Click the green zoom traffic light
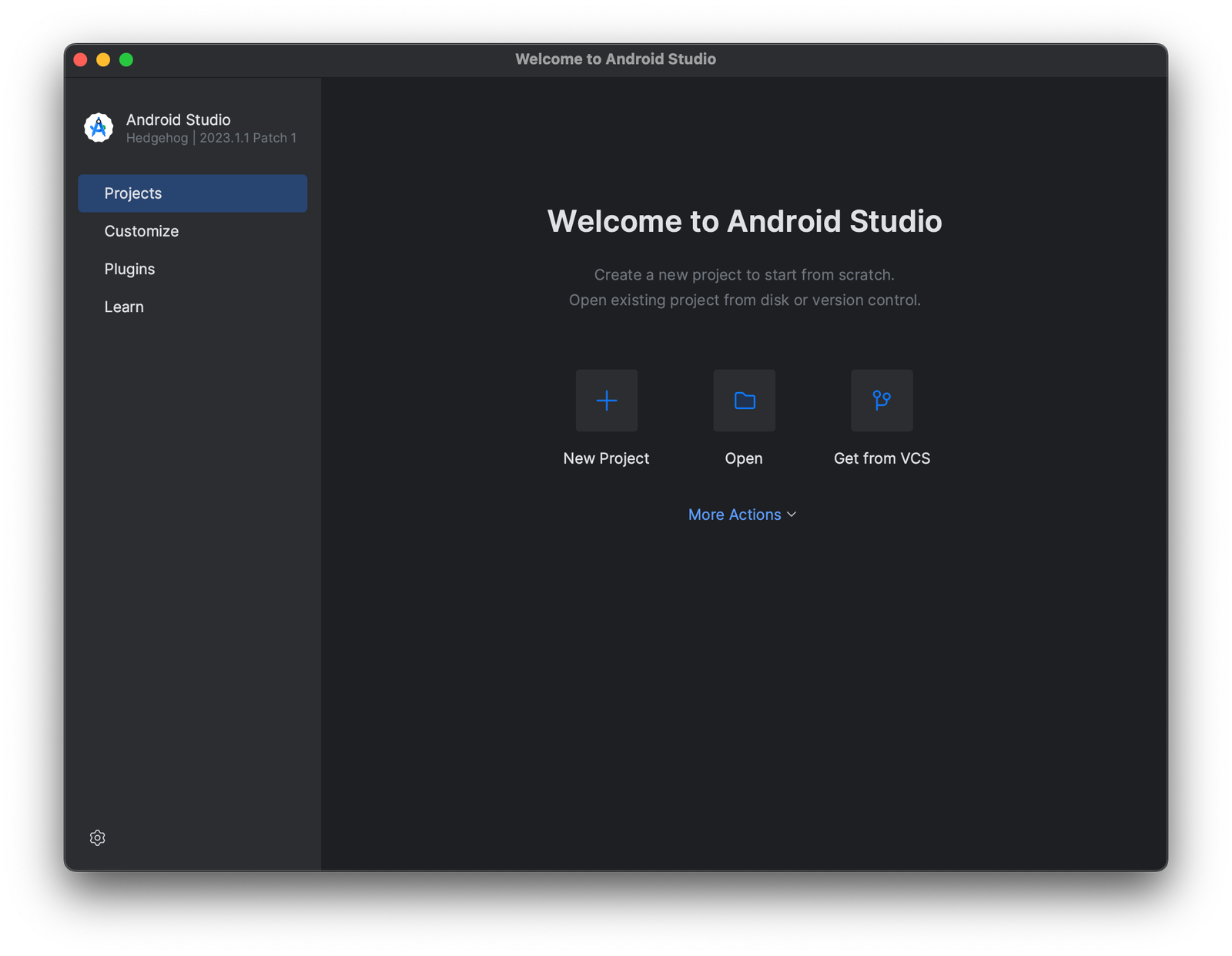 126,59
